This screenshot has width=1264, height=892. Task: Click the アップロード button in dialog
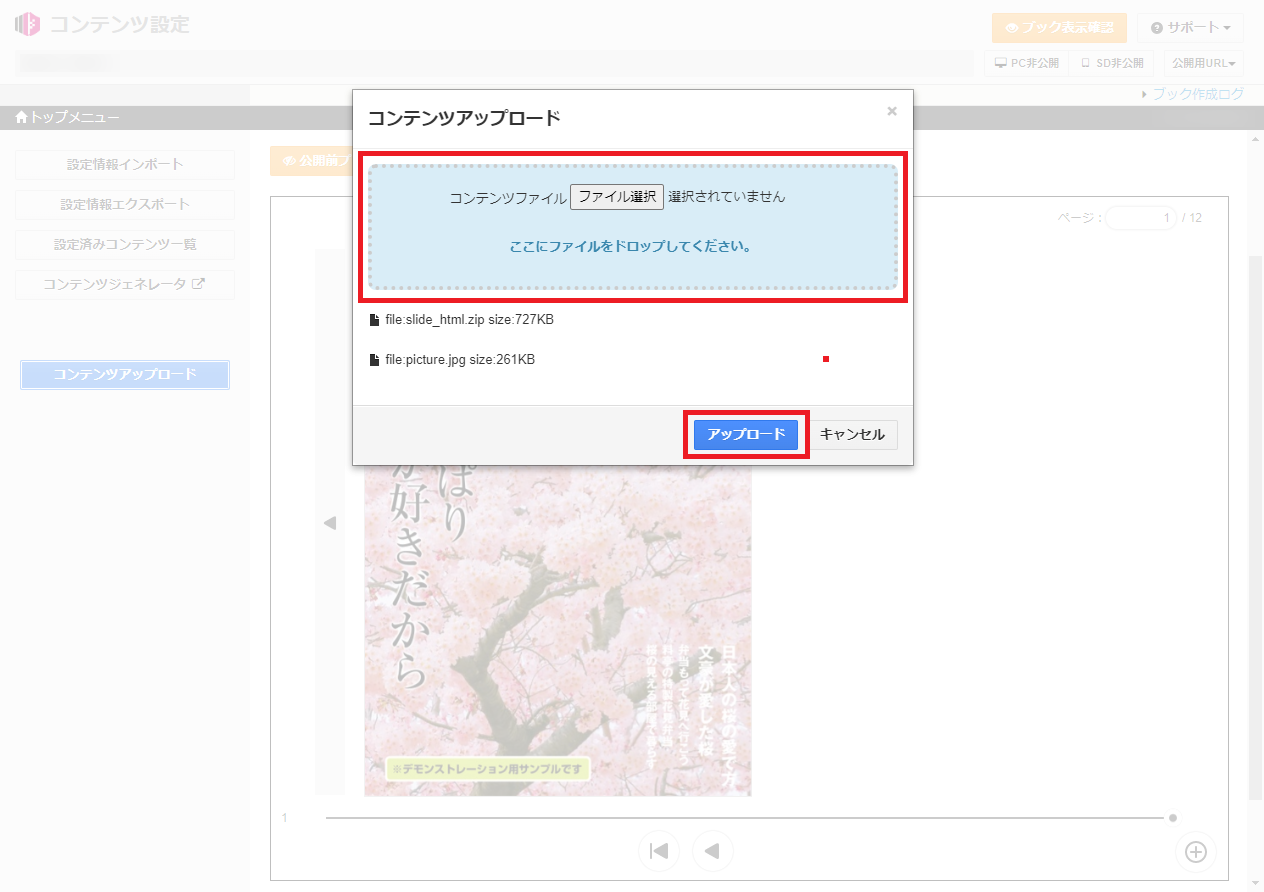745,435
